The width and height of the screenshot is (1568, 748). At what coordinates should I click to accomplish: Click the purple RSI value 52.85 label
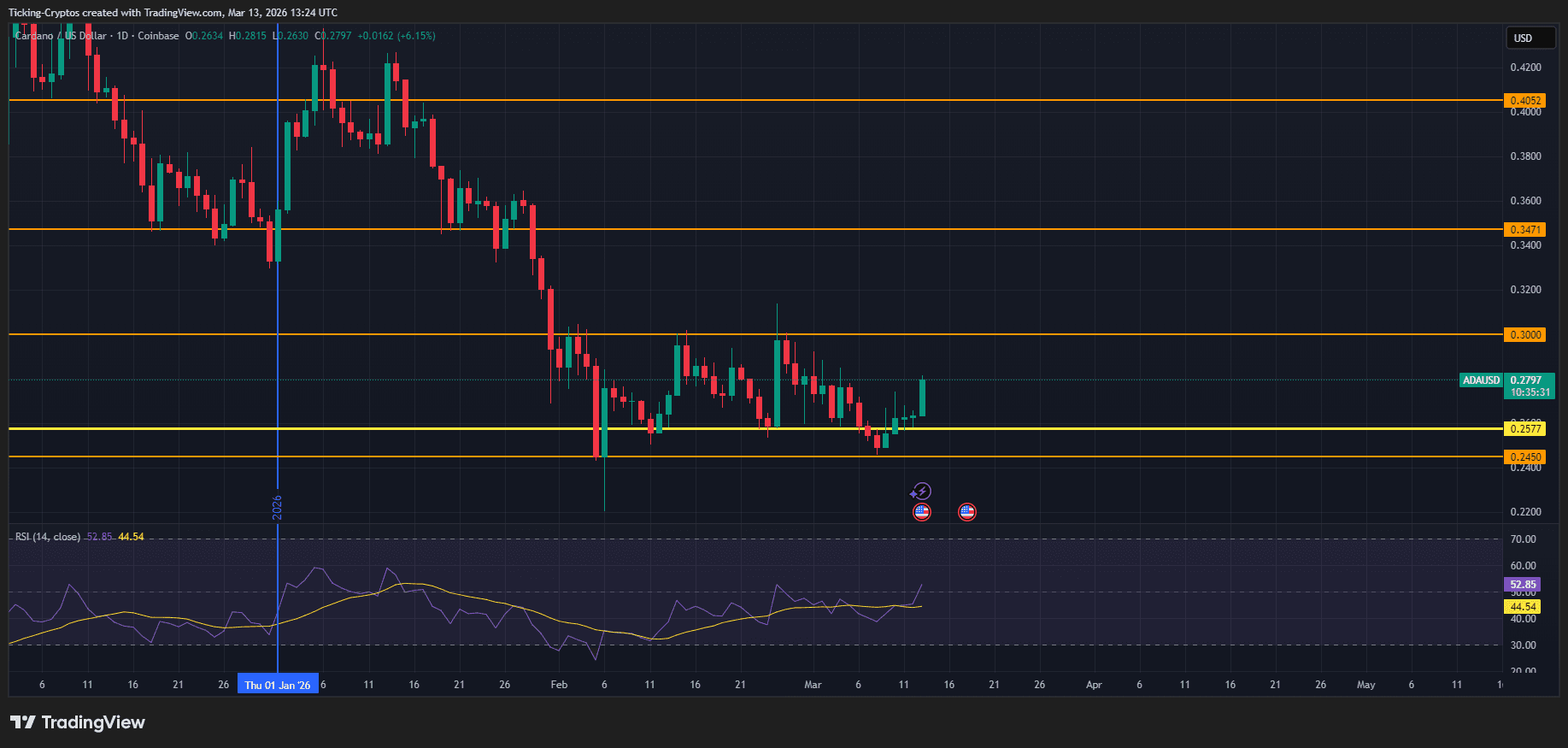(1522, 585)
